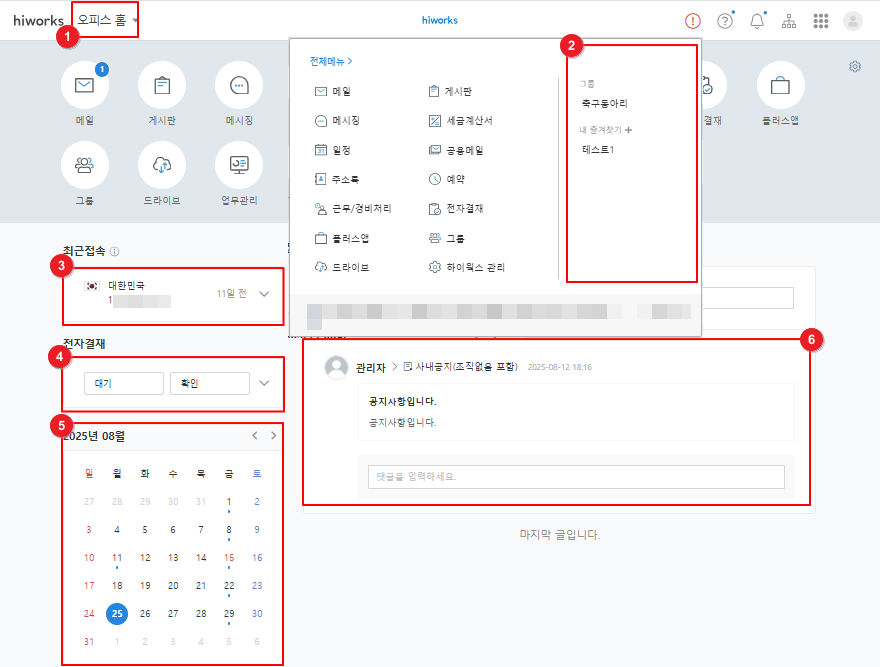Open the help question mark icon

[x=725, y=21]
